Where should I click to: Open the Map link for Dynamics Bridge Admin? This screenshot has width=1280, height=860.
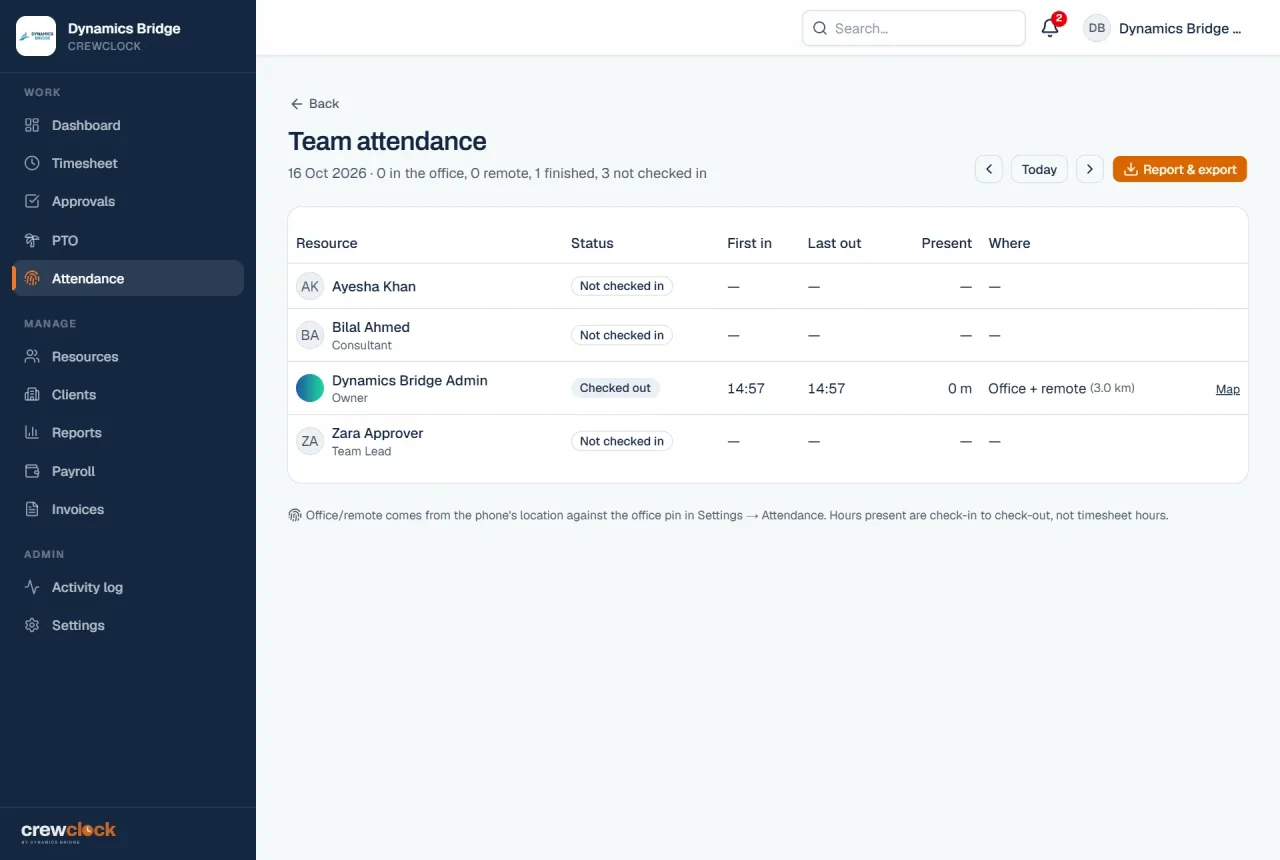point(1228,389)
